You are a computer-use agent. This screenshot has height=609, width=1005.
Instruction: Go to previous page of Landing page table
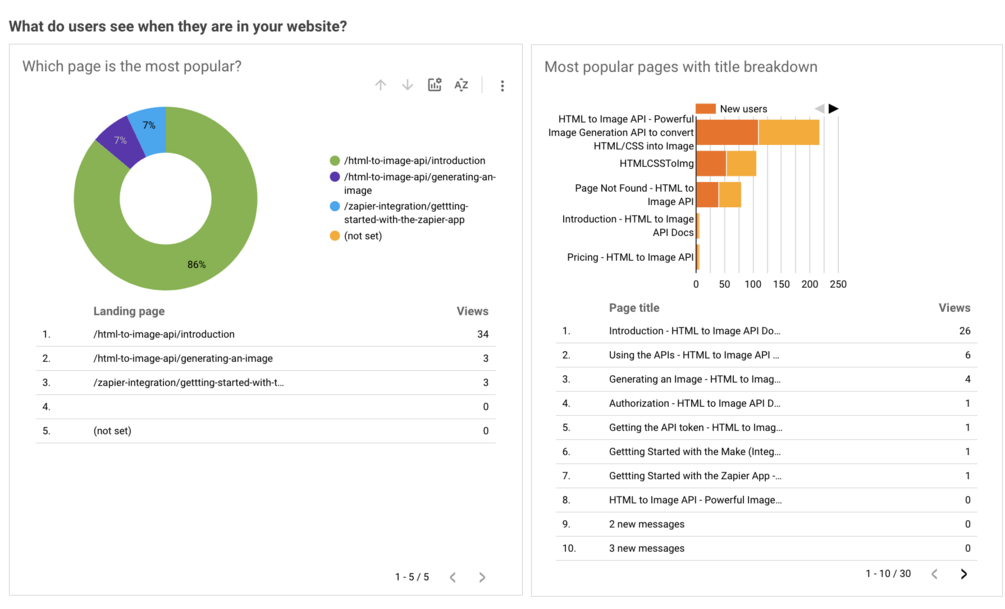coord(453,577)
